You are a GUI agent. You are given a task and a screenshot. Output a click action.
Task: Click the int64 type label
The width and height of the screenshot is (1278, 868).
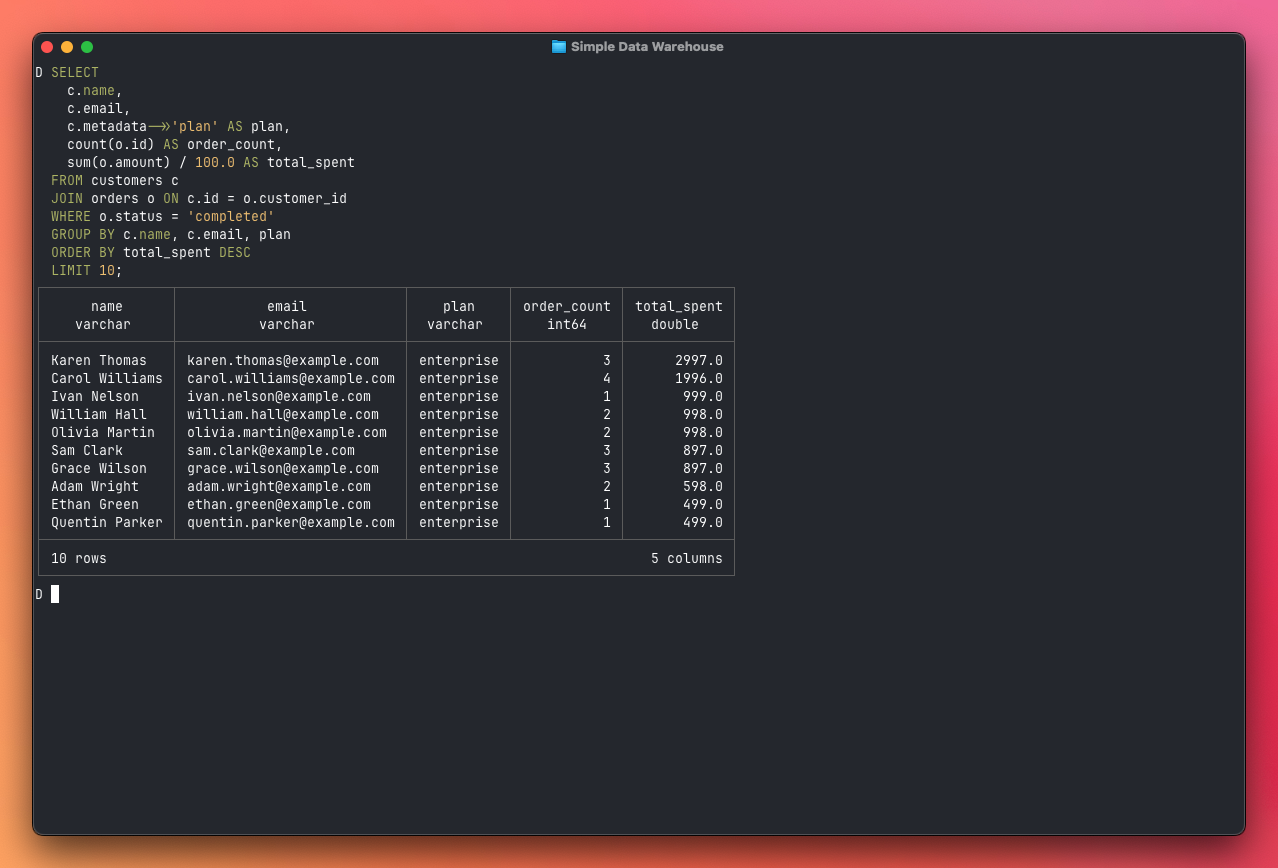tap(567, 325)
